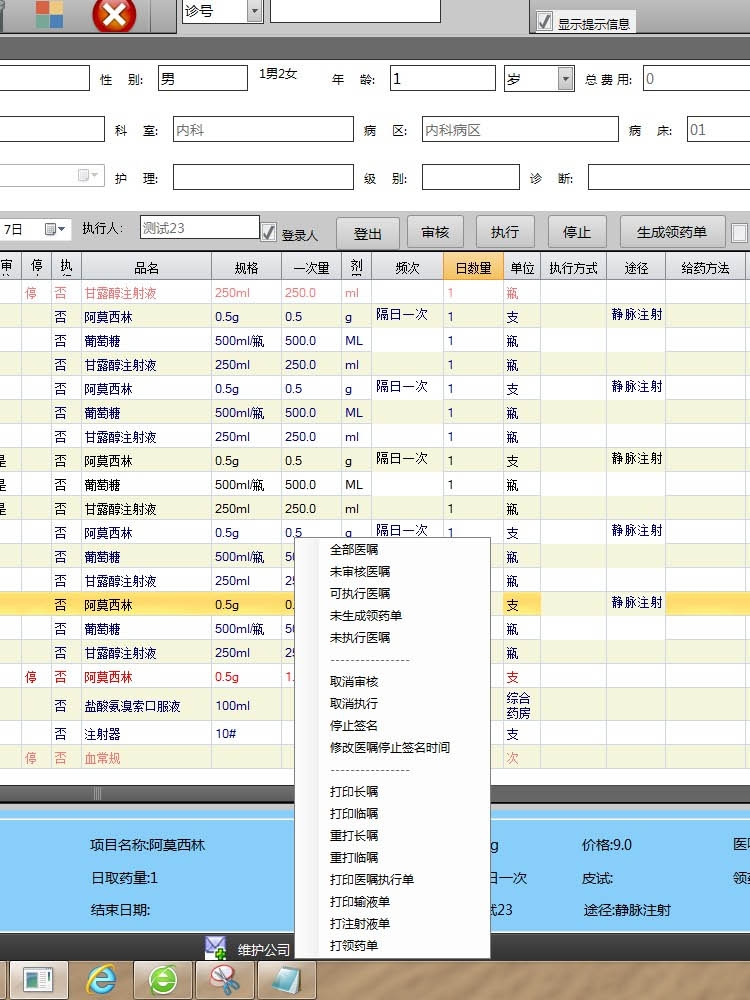Click the mail icon beside 维护公司

click(216, 948)
